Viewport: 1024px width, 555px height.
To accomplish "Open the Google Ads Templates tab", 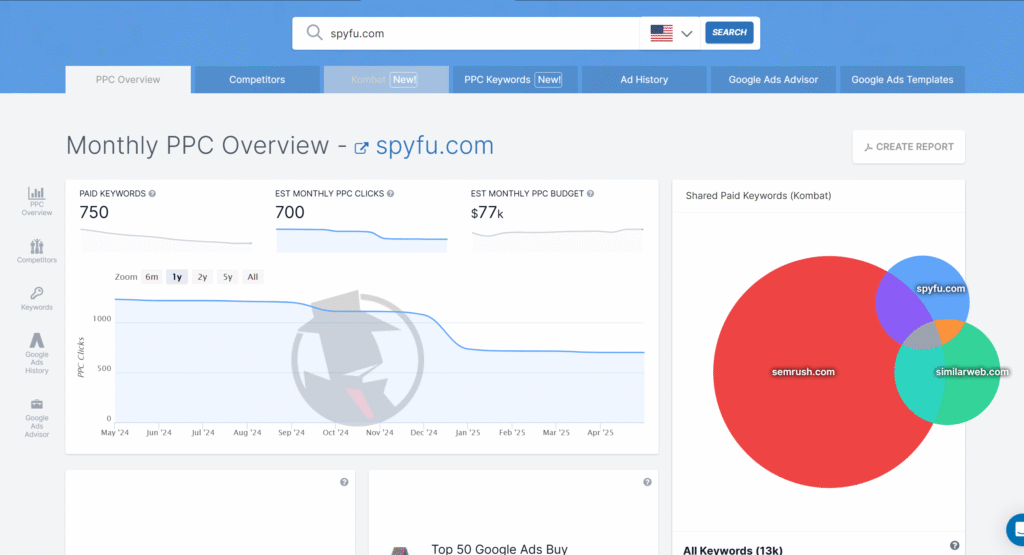I will click(902, 80).
